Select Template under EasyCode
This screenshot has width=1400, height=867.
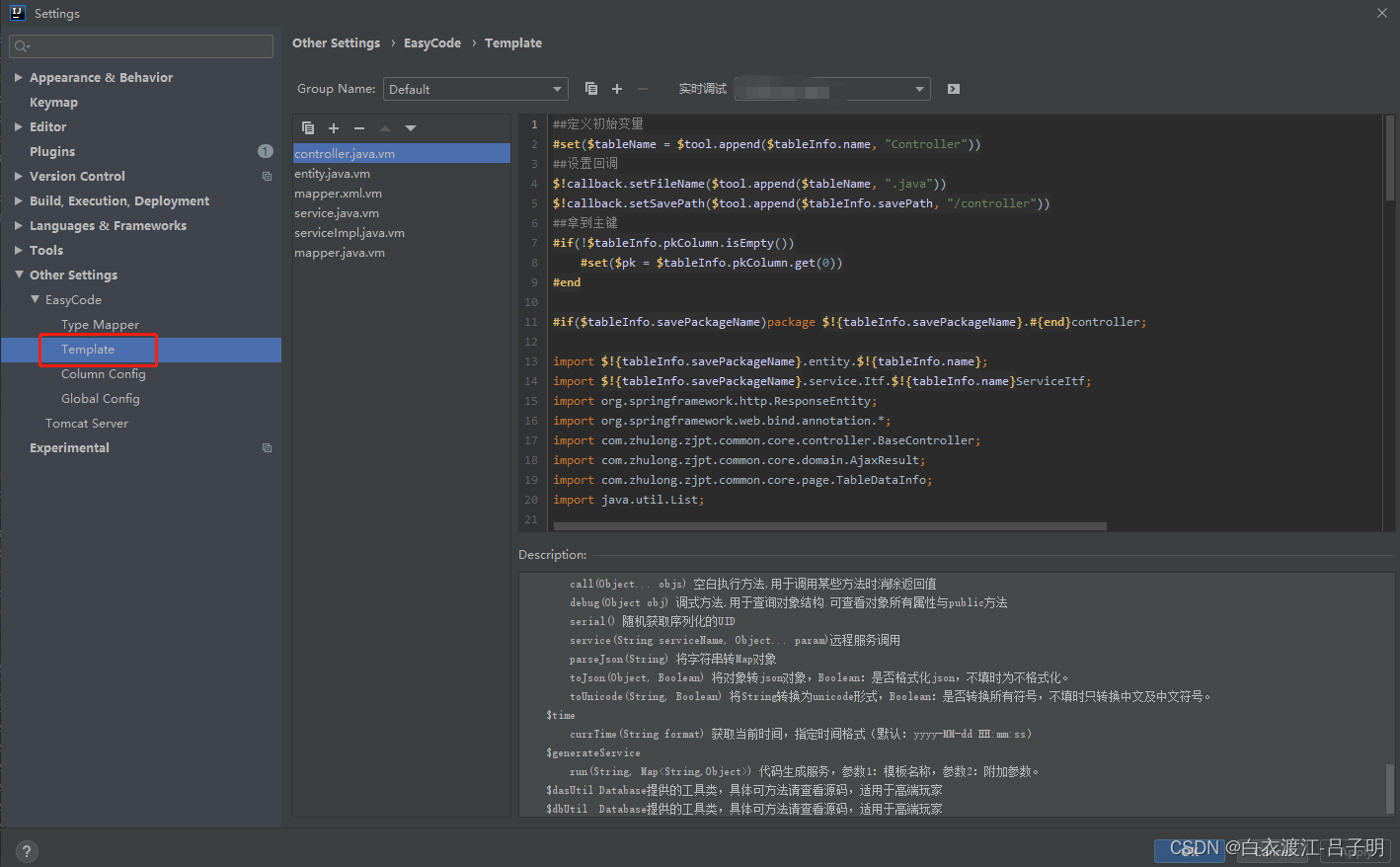(88, 349)
